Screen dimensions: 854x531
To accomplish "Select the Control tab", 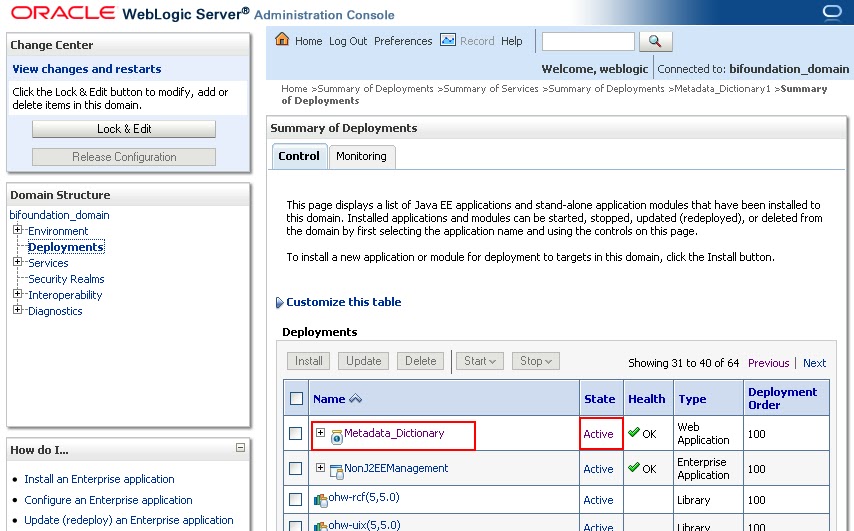I will 299,156.
